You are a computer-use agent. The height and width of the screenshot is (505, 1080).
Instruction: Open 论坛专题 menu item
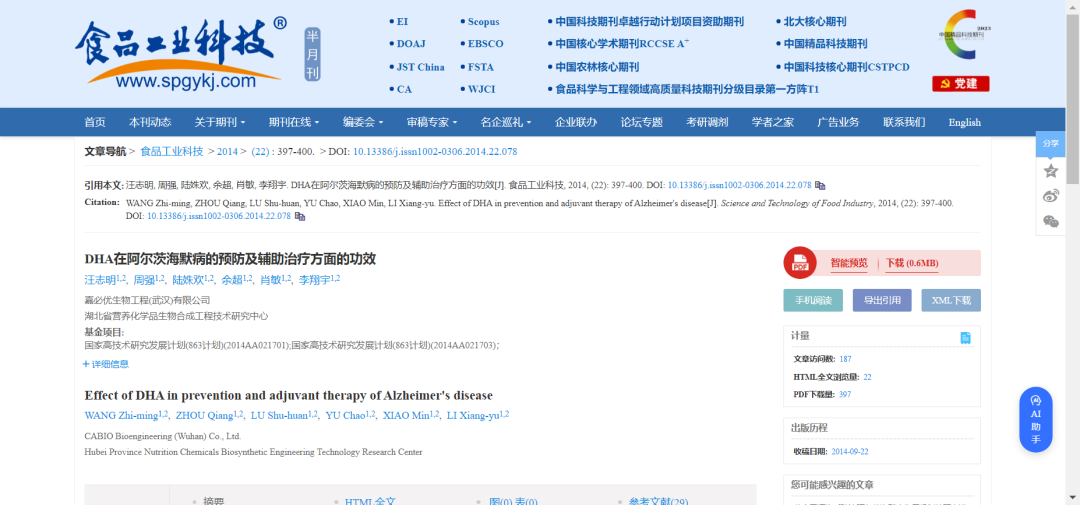[641, 123]
